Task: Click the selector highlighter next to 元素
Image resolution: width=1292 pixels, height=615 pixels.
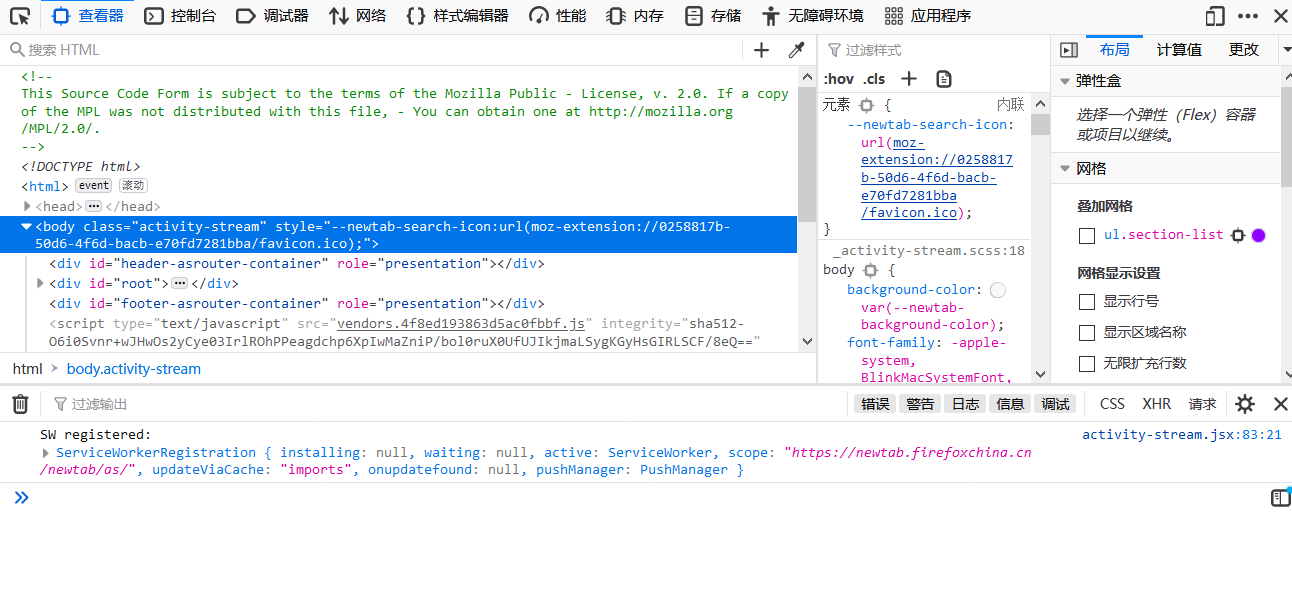Action: (x=867, y=105)
